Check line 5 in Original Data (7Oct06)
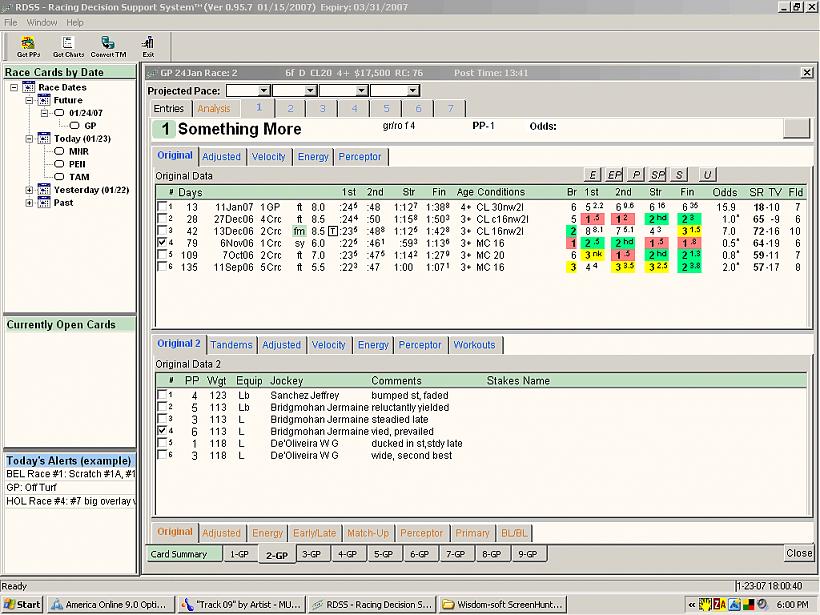This screenshot has height=615, width=820. point(162,255)
